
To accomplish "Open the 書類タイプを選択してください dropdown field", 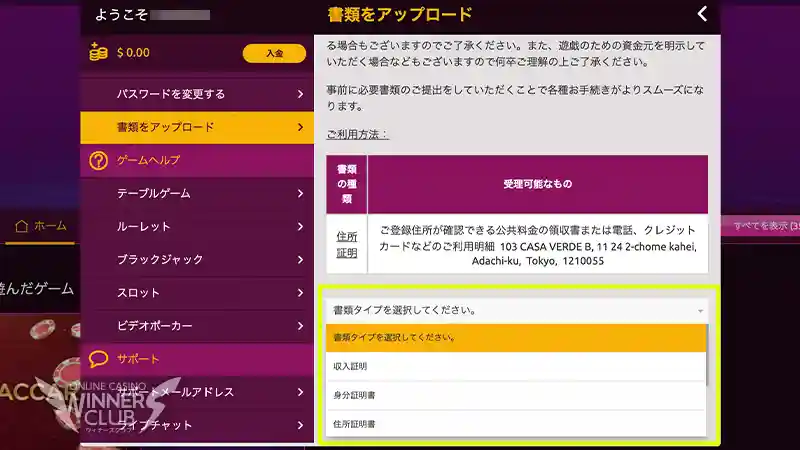I will coord(517,310).
